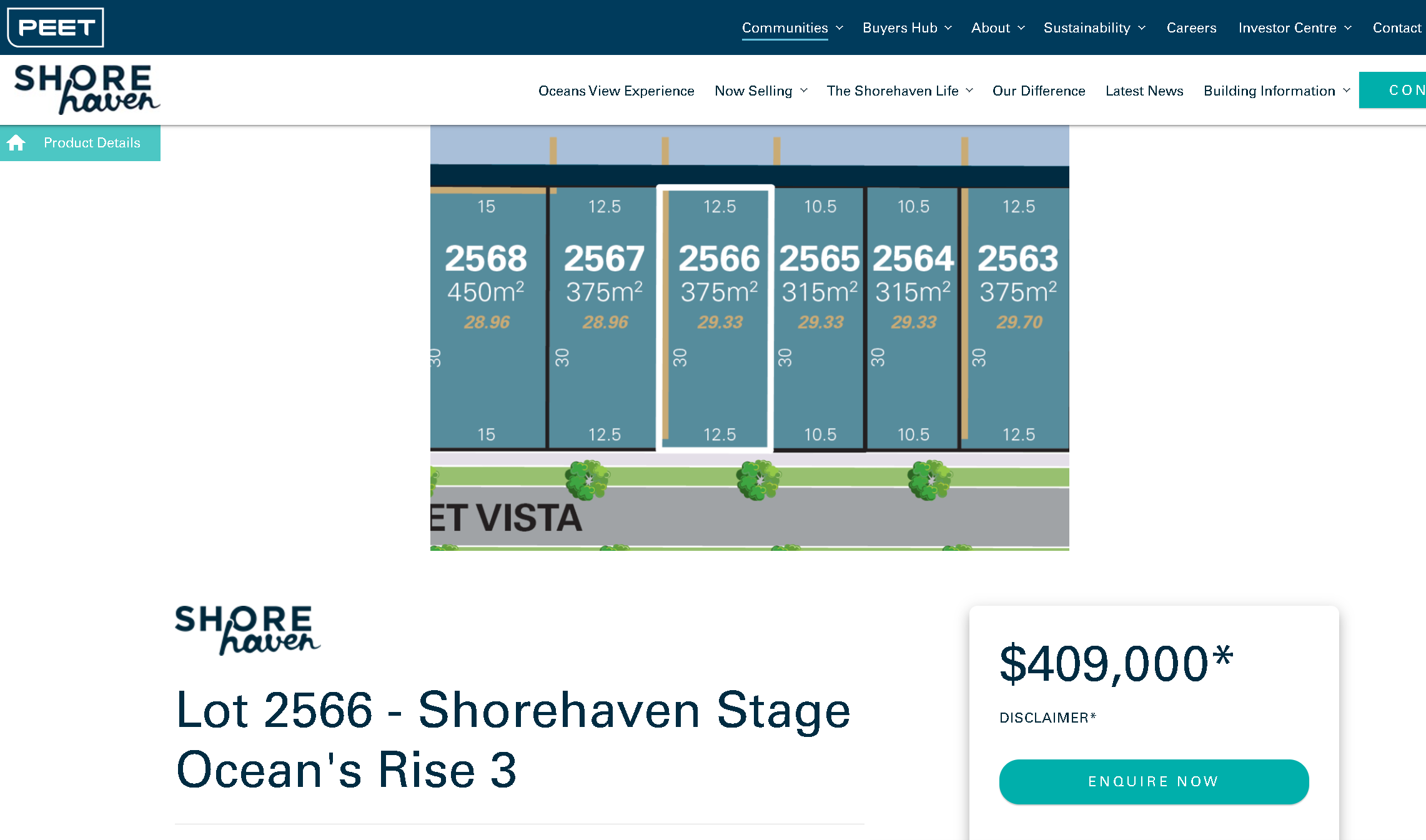Viewport: 1426px width, 840px height.
Task: Click the home icon beside Product Details
Action: pyautogui.click(x=16, y=143)
